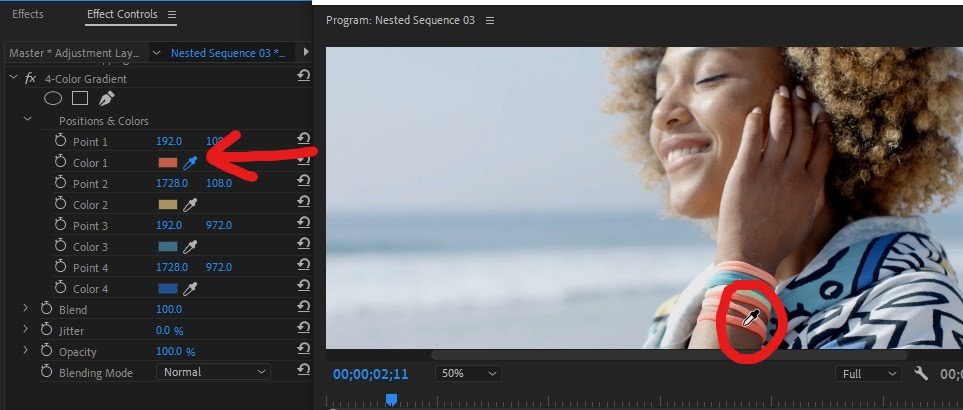The image size is (963, 410).
Task: Open the Full playback resolution dropdown
Action: 868,373
